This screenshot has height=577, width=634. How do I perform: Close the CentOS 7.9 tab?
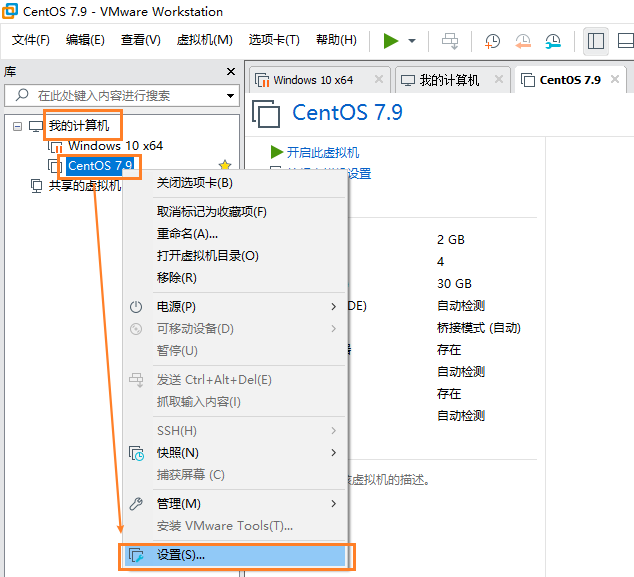[615, 79]
